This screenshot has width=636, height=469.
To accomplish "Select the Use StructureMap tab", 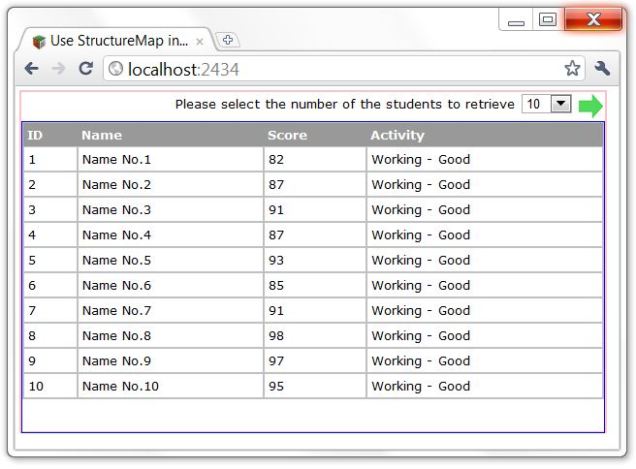I will (x=118, y=41).
